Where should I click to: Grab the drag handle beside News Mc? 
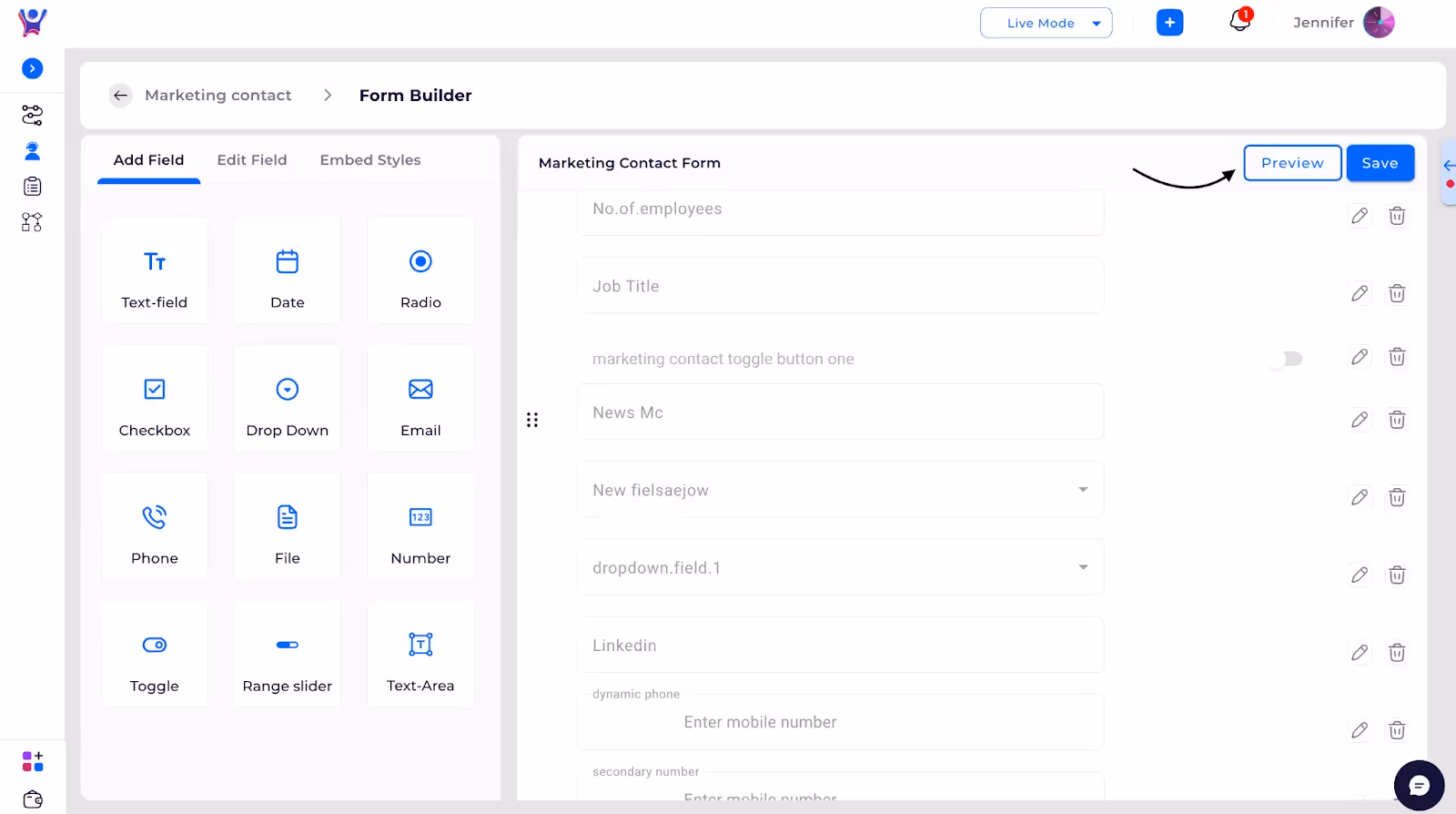pyautogui.click(x=532, y=420)
